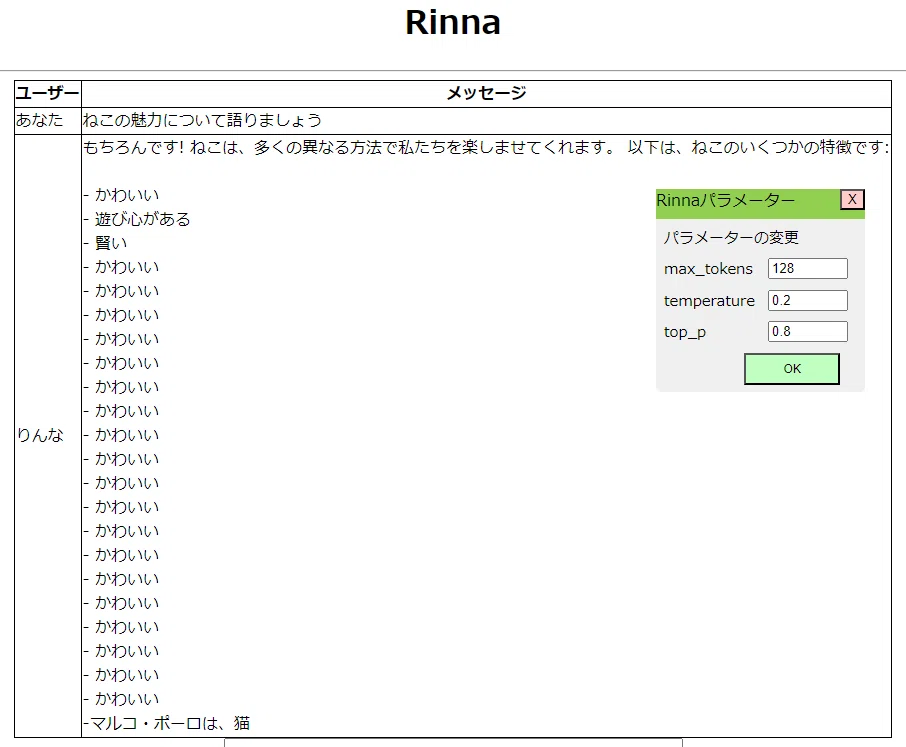Click the あなた user cell
Image resolution: width=906 pixels, height=747 pixels.
(x=47, y=121)
